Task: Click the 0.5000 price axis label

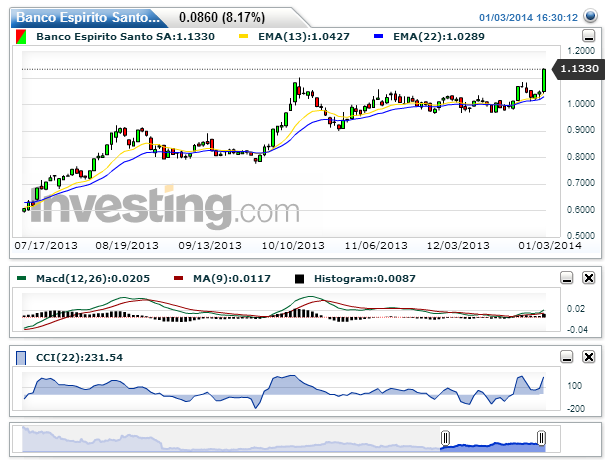Action: coord(581,236)
